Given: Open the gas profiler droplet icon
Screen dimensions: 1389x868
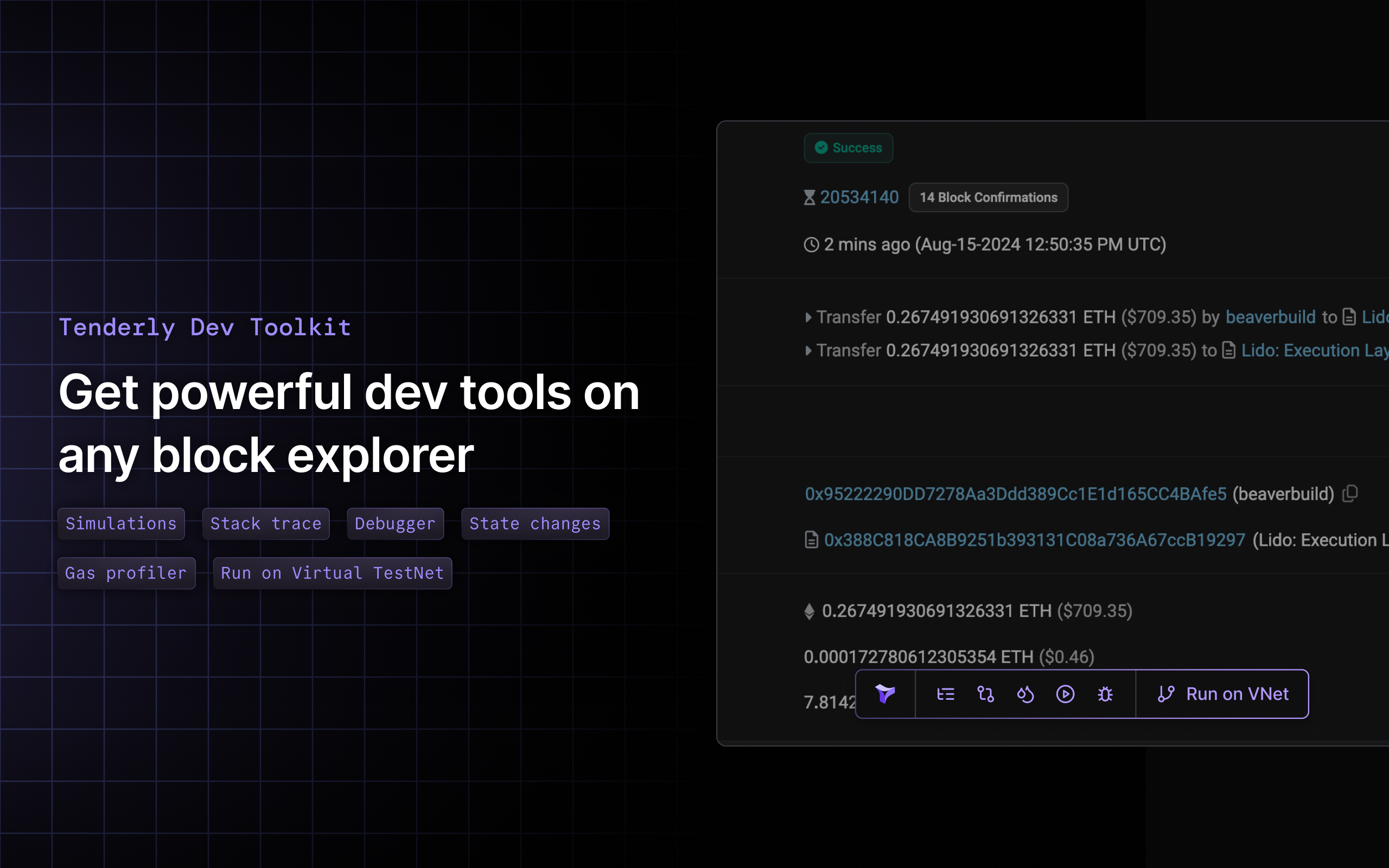Looking at the screenshot, I should pyautogui.click(x=1025, y=694).
